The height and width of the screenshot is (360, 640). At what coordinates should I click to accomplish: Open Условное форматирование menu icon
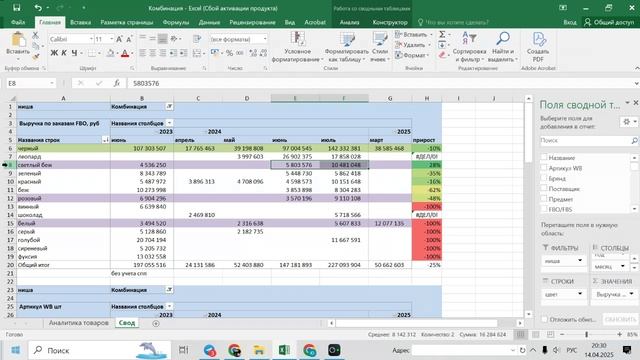[x=298, y=47]
